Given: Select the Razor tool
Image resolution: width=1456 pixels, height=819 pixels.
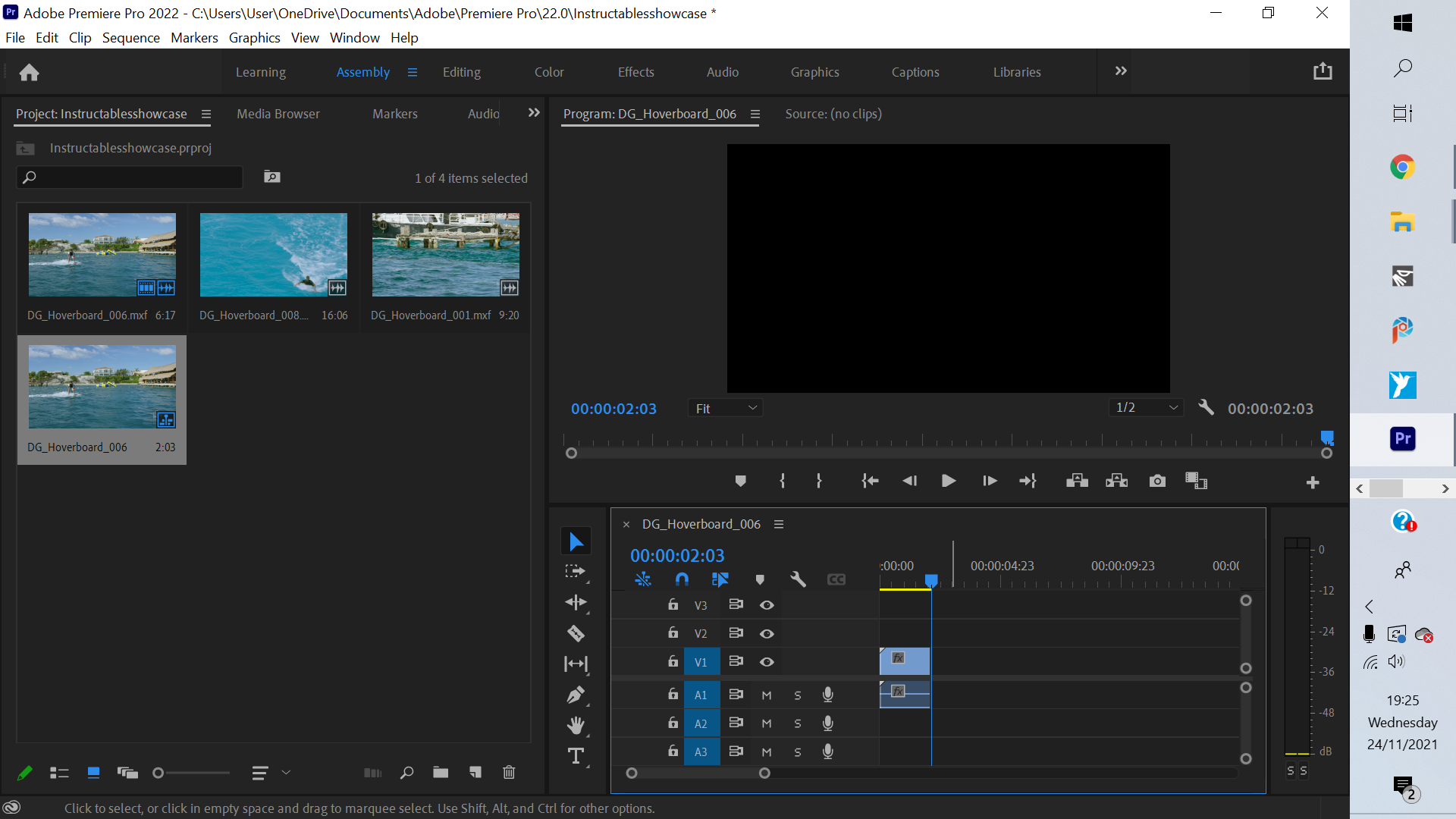Looking at the screenshot, I should coord(576,633).
